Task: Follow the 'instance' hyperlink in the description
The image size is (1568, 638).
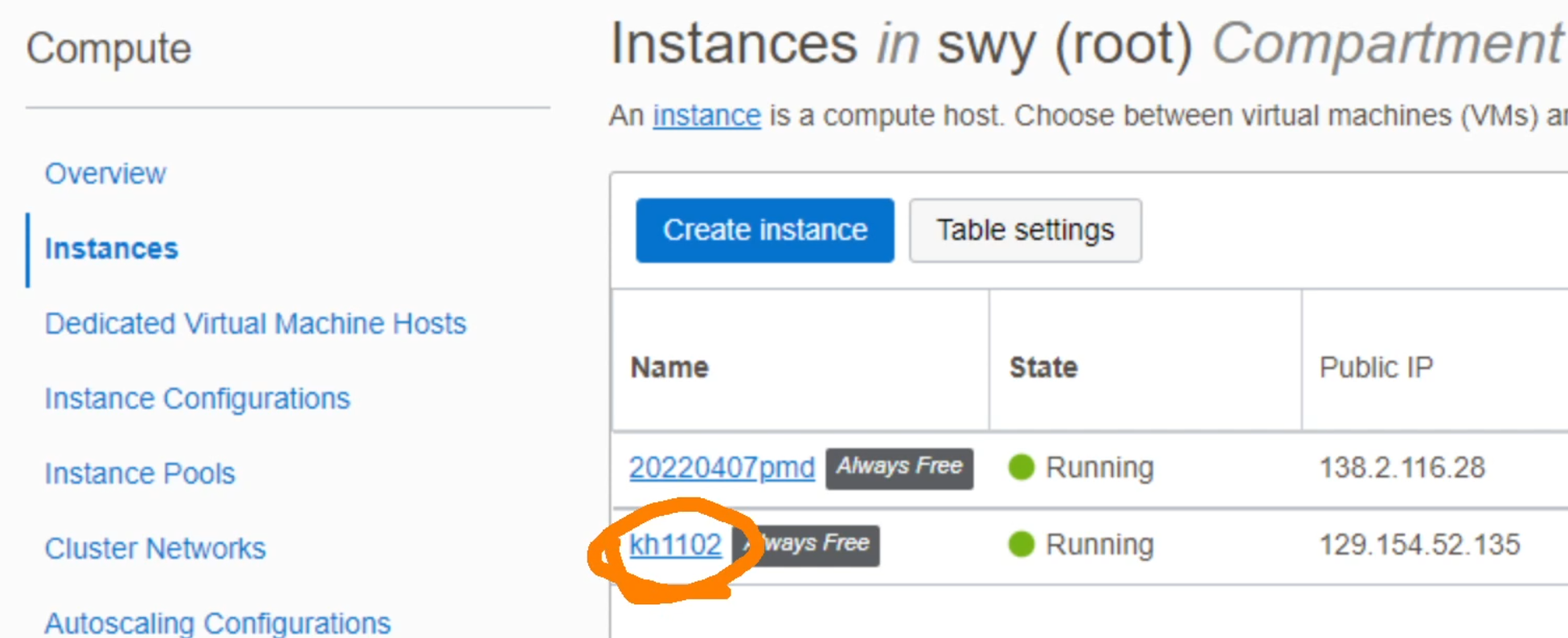Action: pos(706,116)
